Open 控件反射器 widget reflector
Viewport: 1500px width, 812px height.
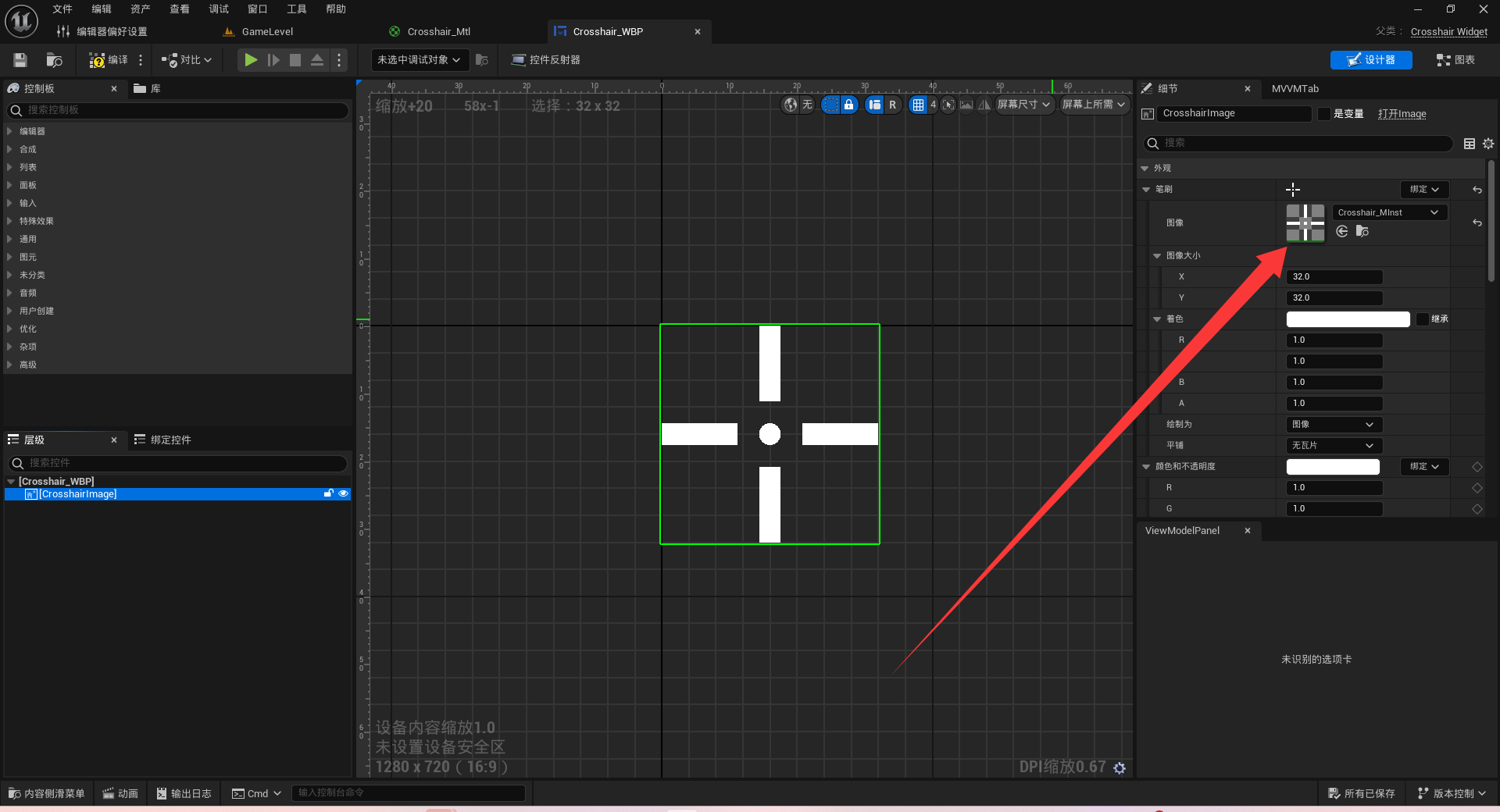(545, 60)
